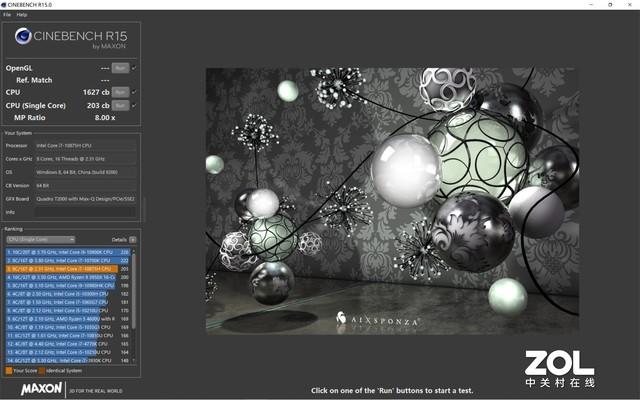This screenshot has width=640, height=400.
Task: Click the Identical System legend swatch
Action: click(x=42, y=371)
